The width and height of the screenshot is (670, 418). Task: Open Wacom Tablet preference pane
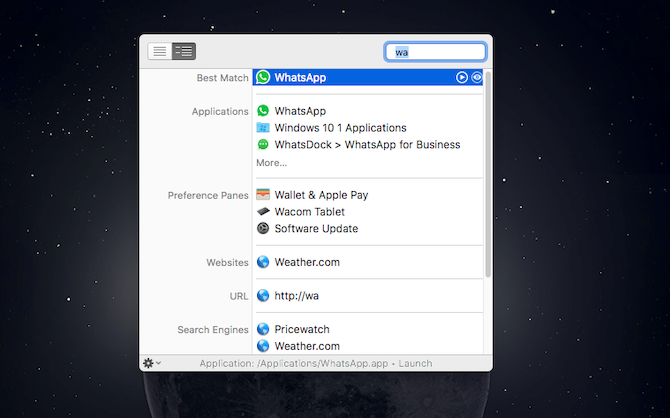pyautogui.click(x=309, y=212)
